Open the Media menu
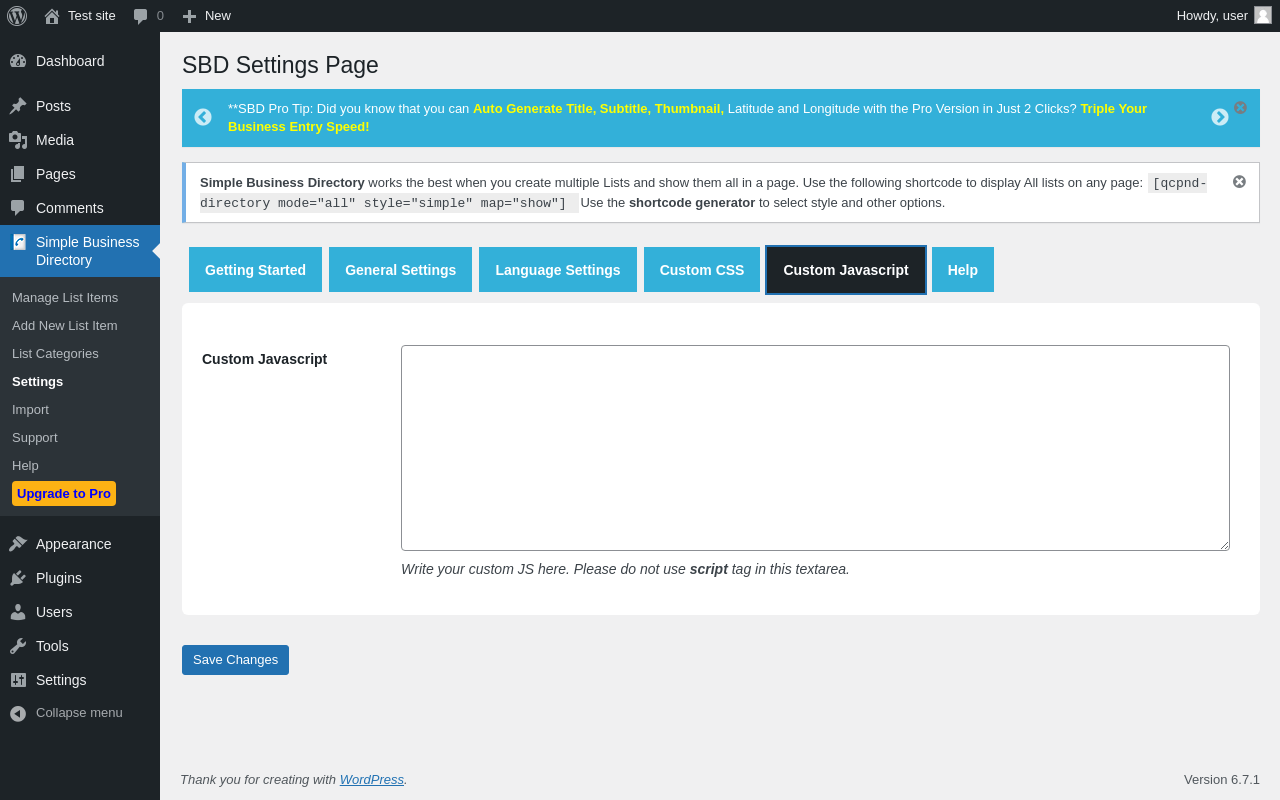 click(80, 140)
